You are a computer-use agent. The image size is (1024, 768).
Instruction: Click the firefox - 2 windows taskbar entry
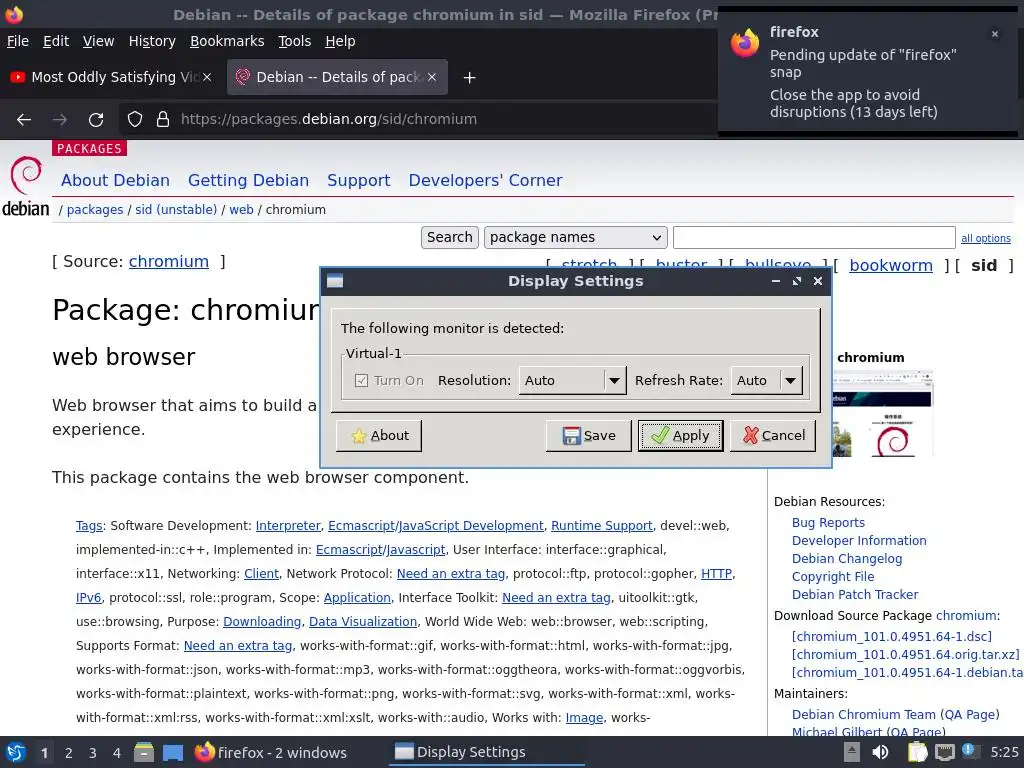tap(270, 752)
